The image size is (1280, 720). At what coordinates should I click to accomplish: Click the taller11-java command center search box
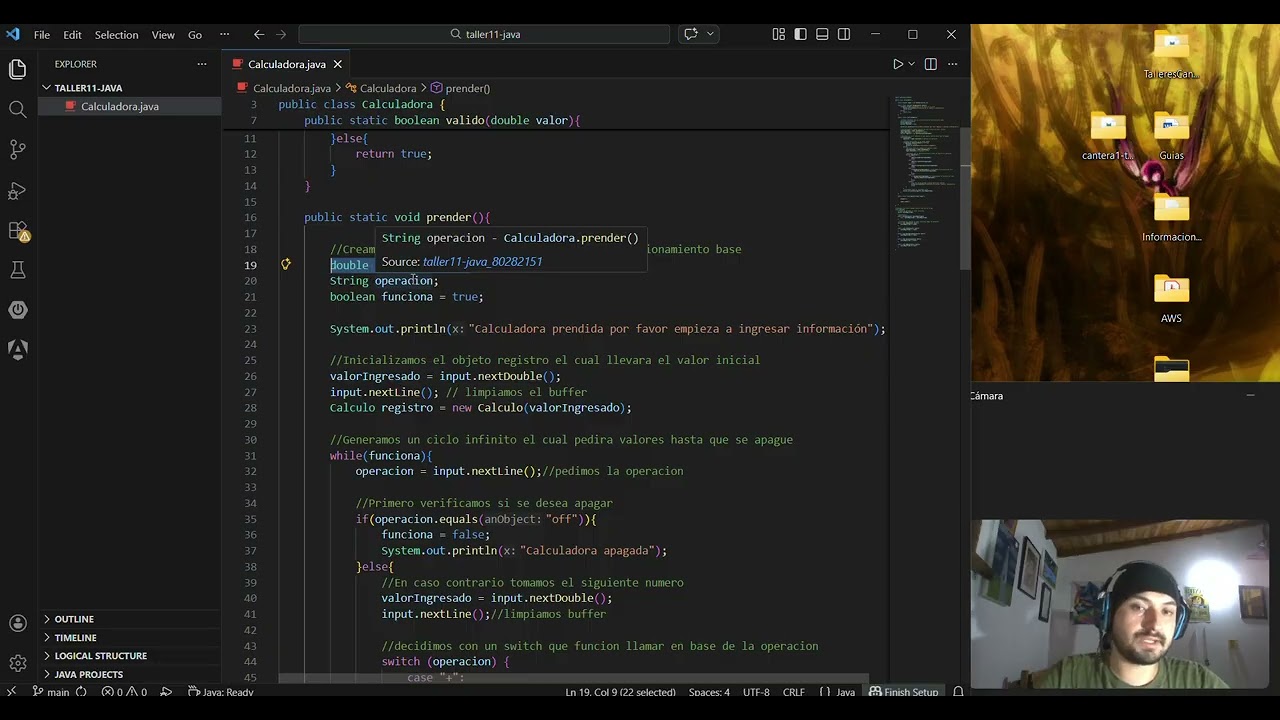[x=484, y=34]
